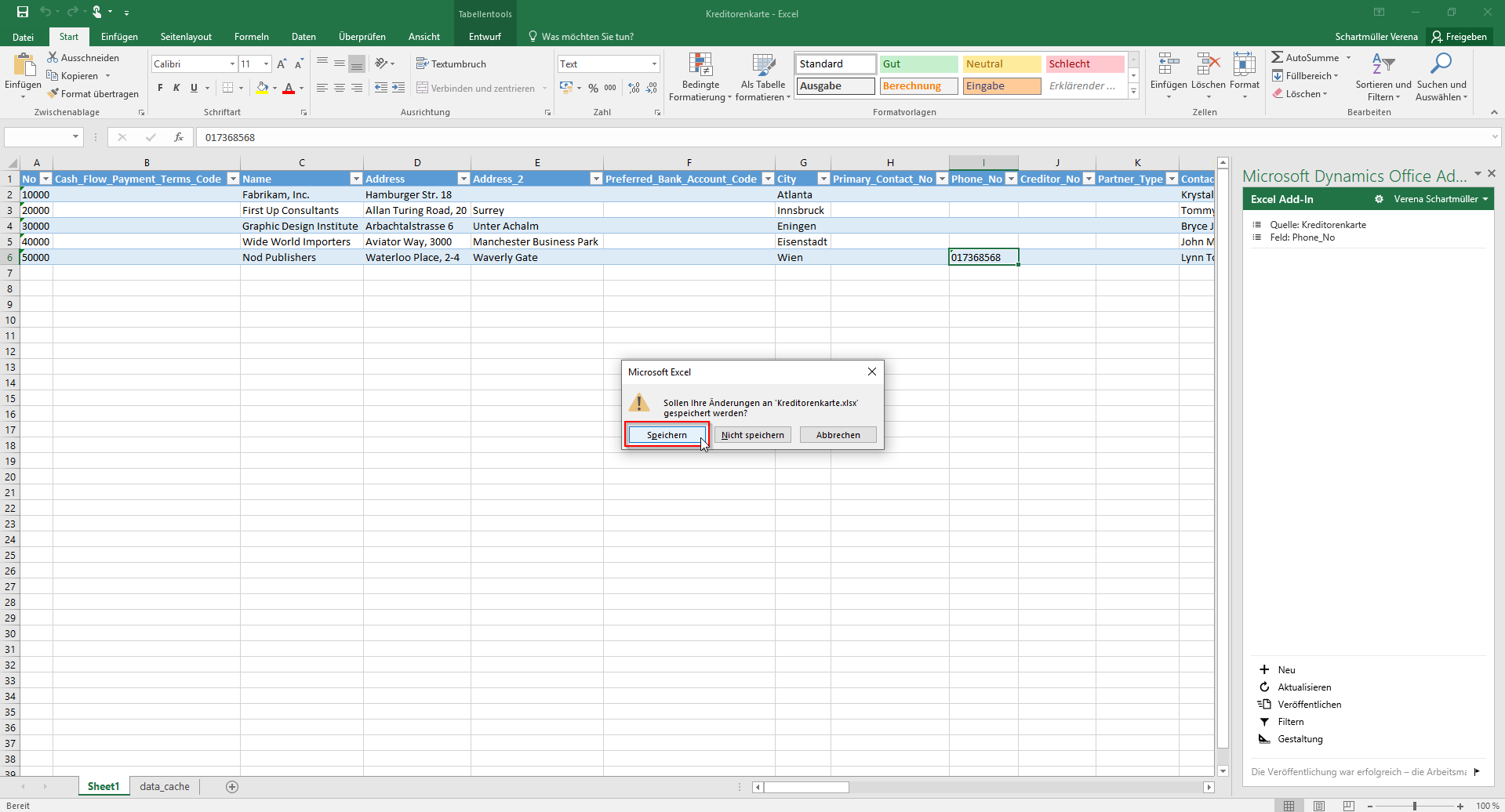Click the borders icon in Schriftart group
This screenshot has height=812, width=1505.
click(227, 88)
